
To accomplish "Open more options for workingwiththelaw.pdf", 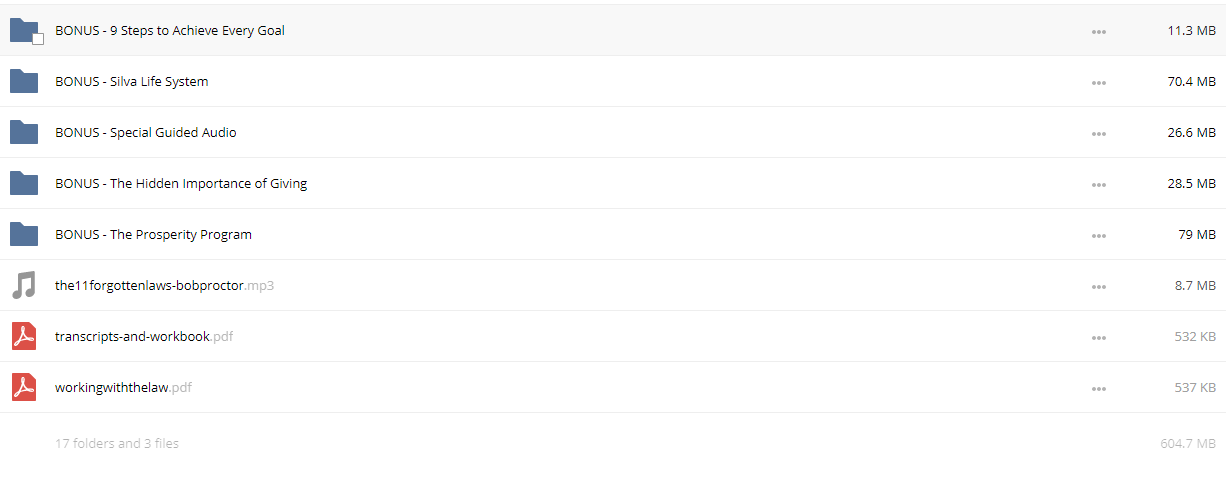I will click(1099, 388).
